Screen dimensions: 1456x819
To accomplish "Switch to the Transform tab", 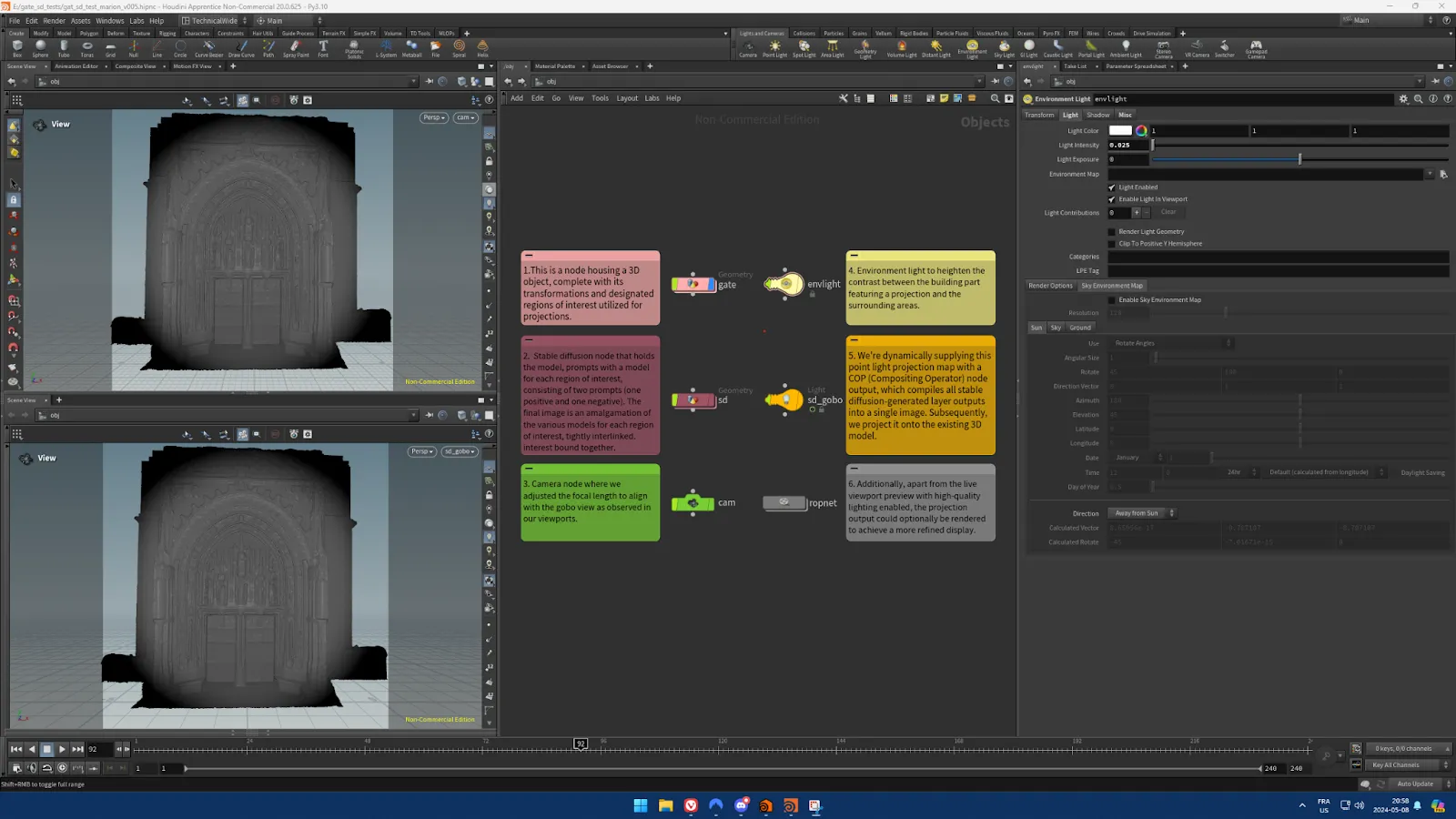I will tap(1039, 115).
